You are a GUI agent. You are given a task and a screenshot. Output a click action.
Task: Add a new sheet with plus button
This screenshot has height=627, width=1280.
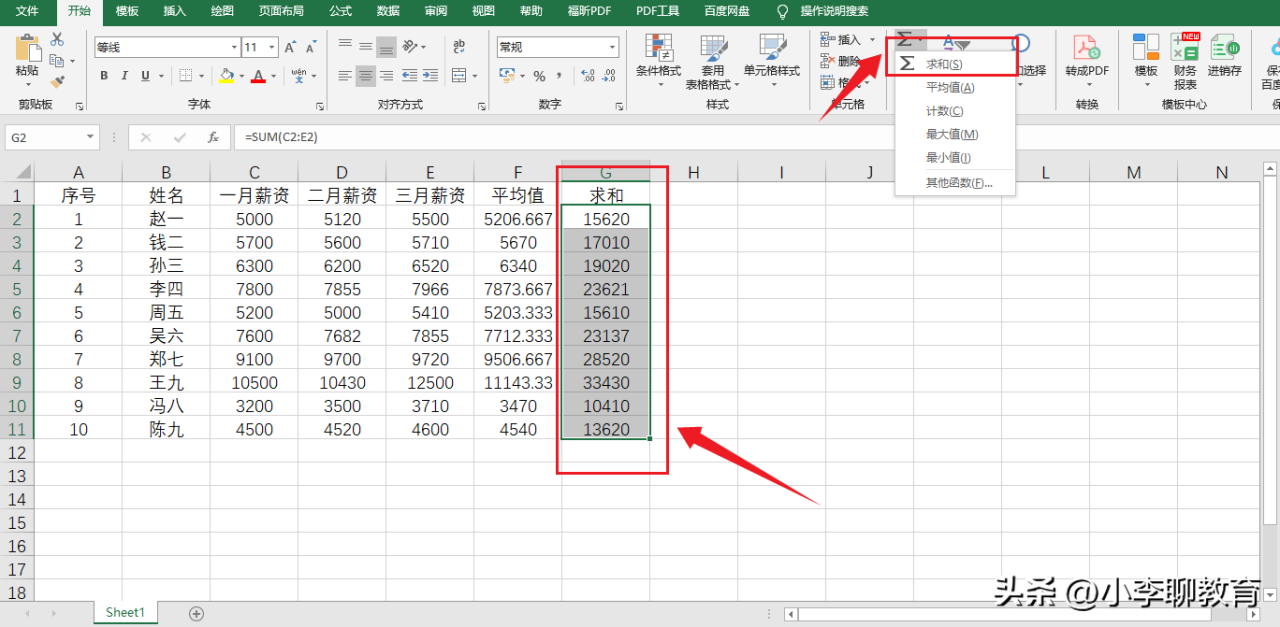pos(197,613)
